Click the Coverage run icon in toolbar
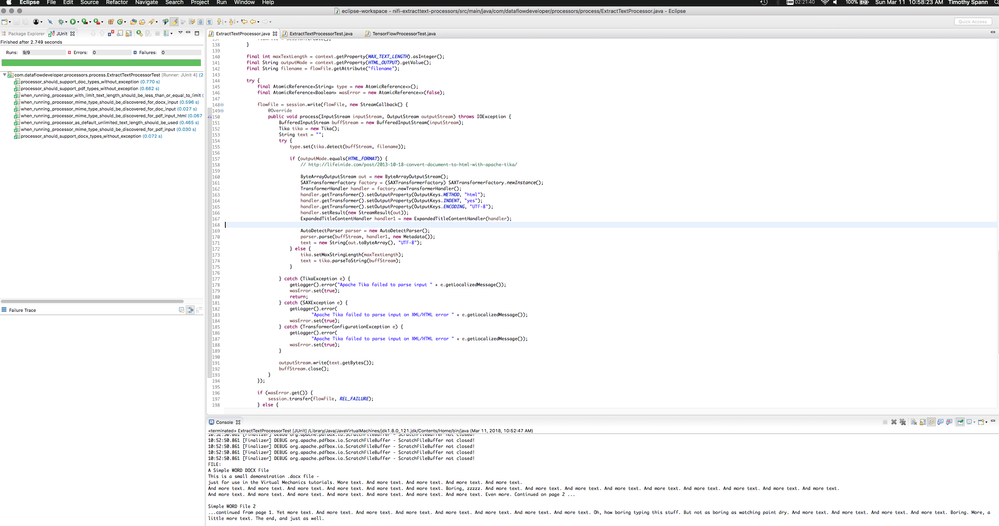This screenshot has width=999, height=526. 85,22
